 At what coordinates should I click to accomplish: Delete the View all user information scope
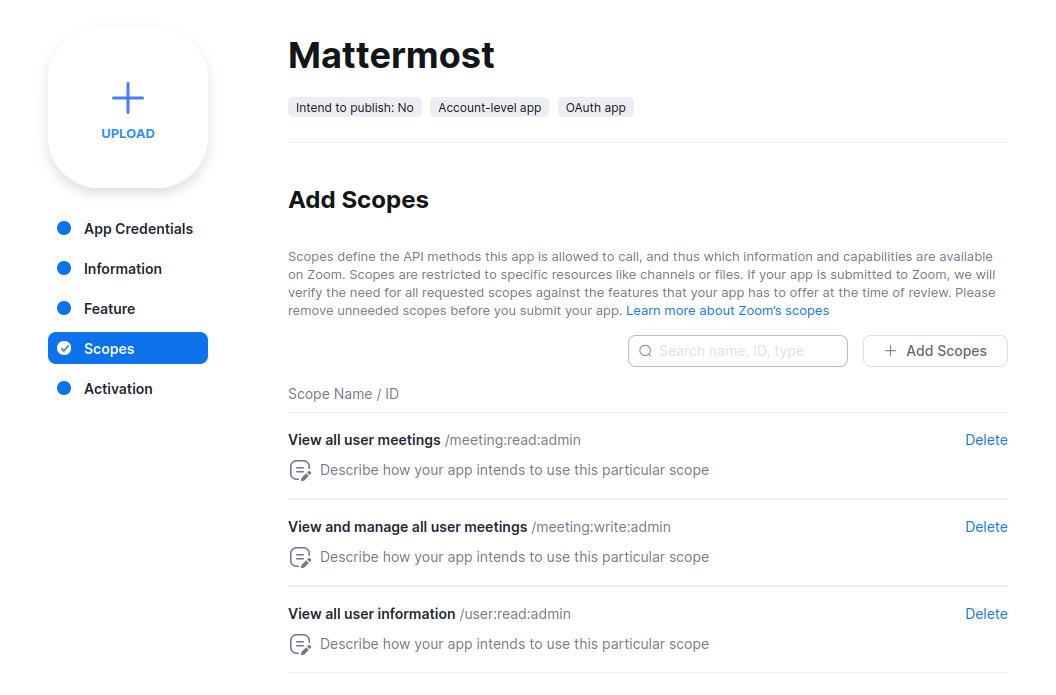click(986, 614)
